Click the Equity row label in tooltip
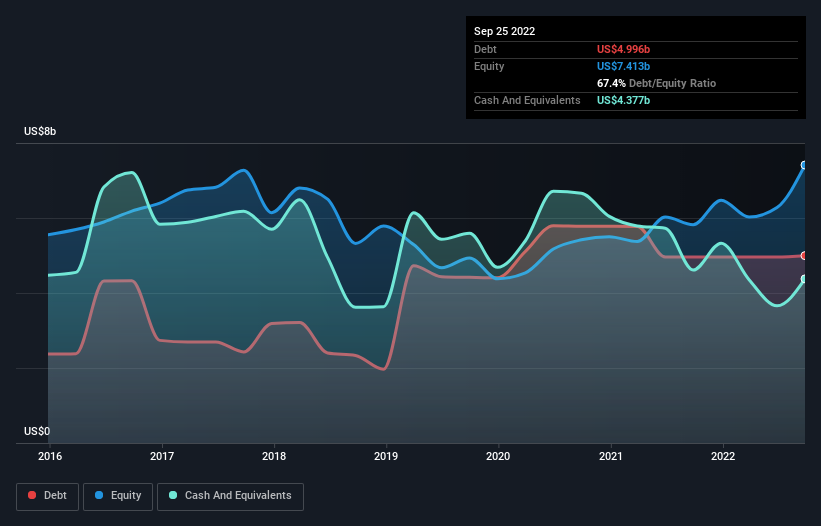 point(489,66)
